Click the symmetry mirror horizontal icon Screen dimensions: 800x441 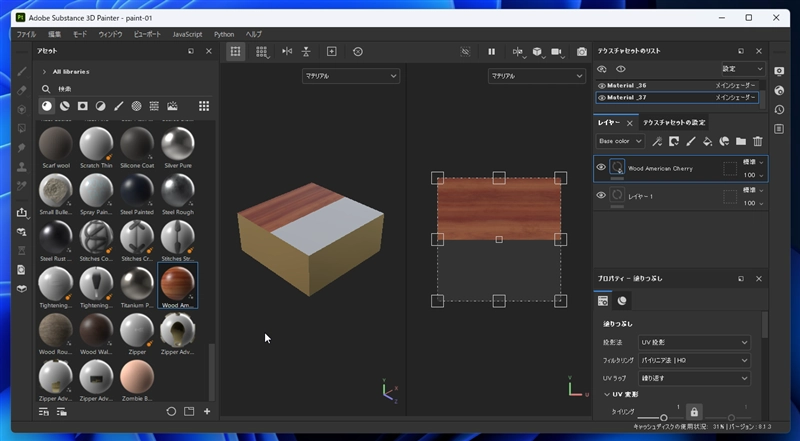pyautogui.click(x=287, y=52)
